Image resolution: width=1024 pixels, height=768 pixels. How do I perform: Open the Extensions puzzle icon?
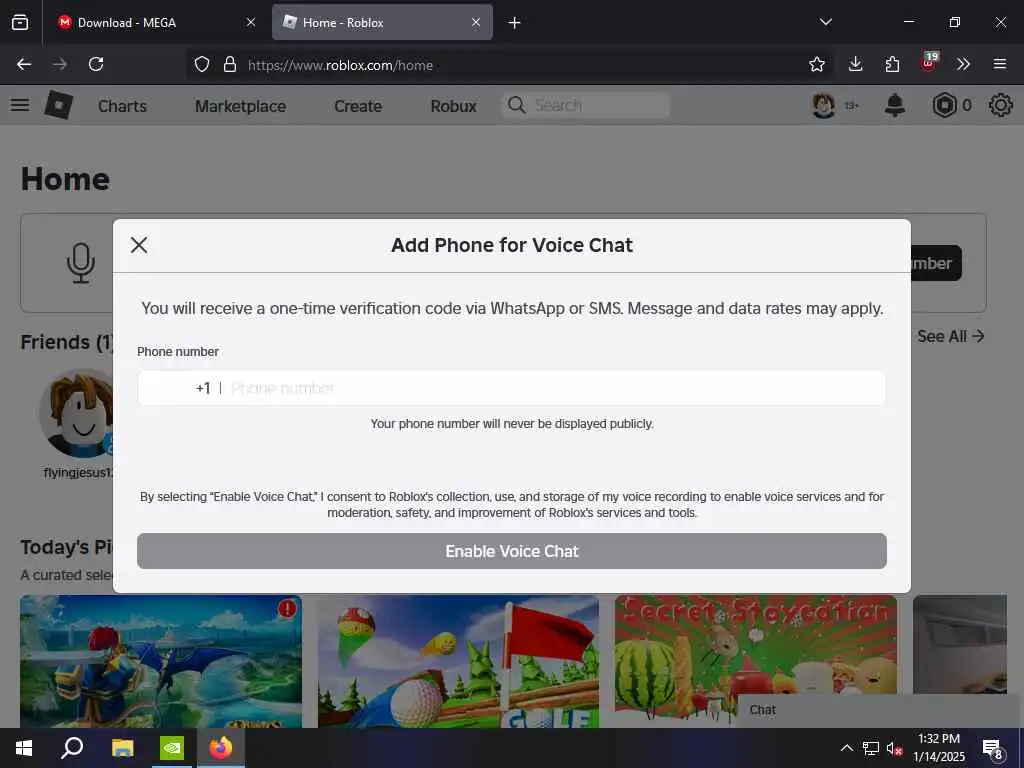point(892,64)
